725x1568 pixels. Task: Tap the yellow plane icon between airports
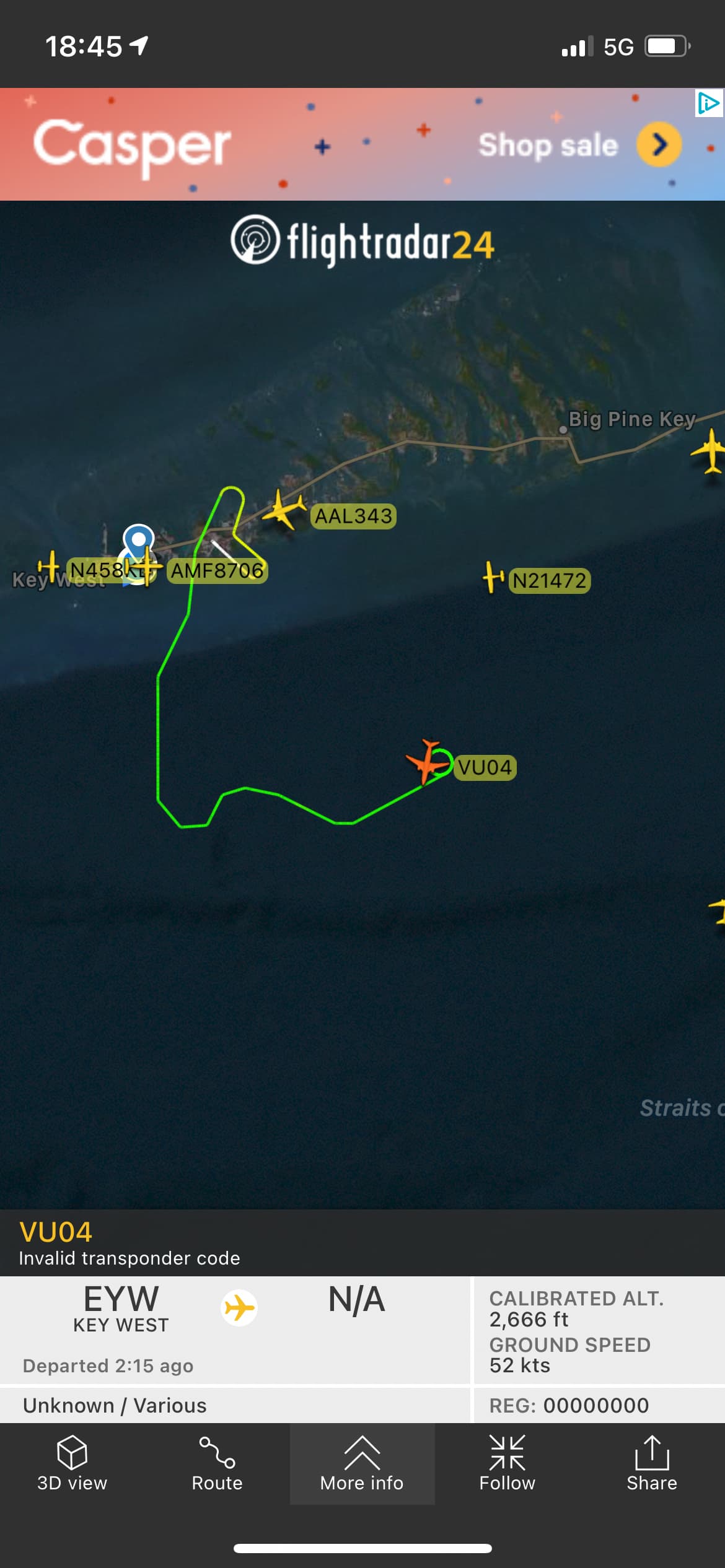point(239,1308)
